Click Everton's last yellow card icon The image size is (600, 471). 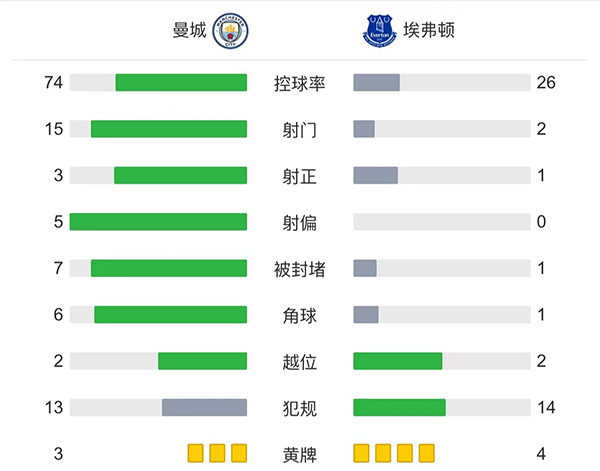click(427, 453)
